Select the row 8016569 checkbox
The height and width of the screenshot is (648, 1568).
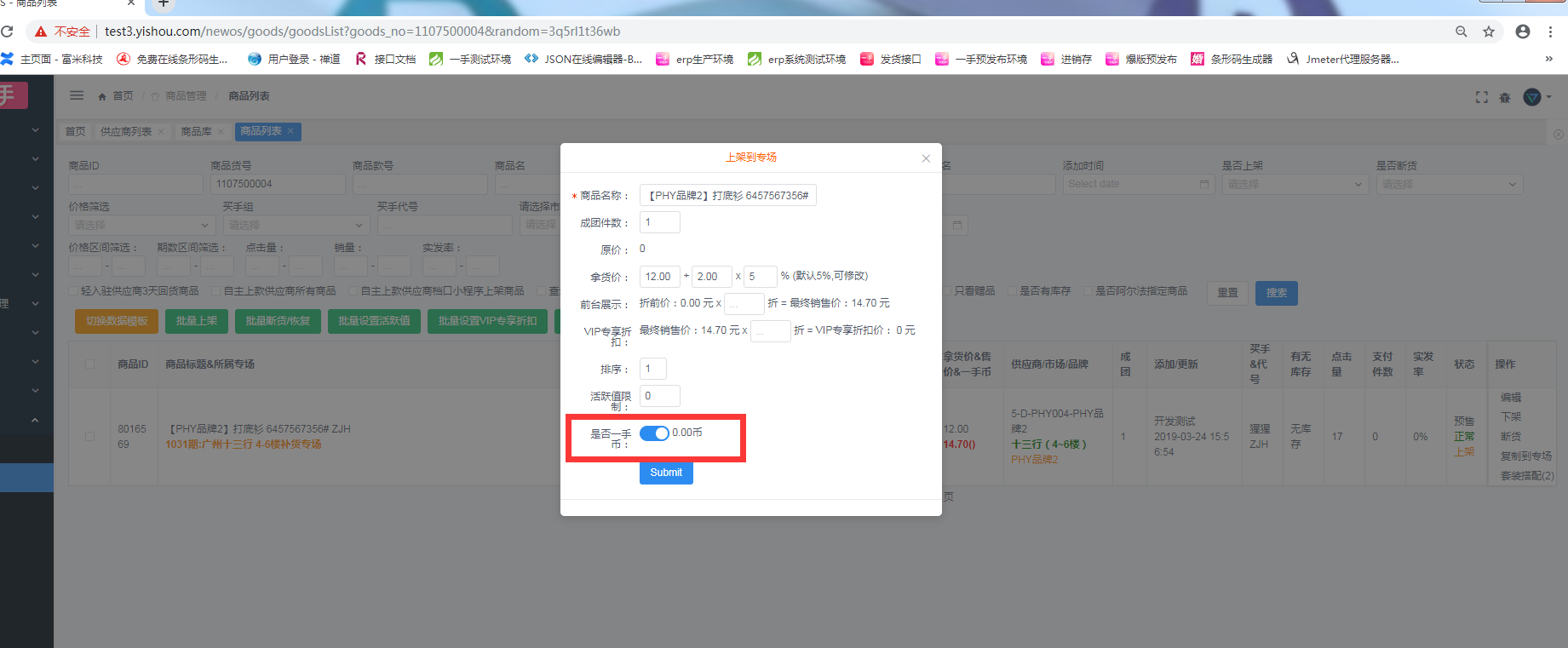[x=89, y=437]
